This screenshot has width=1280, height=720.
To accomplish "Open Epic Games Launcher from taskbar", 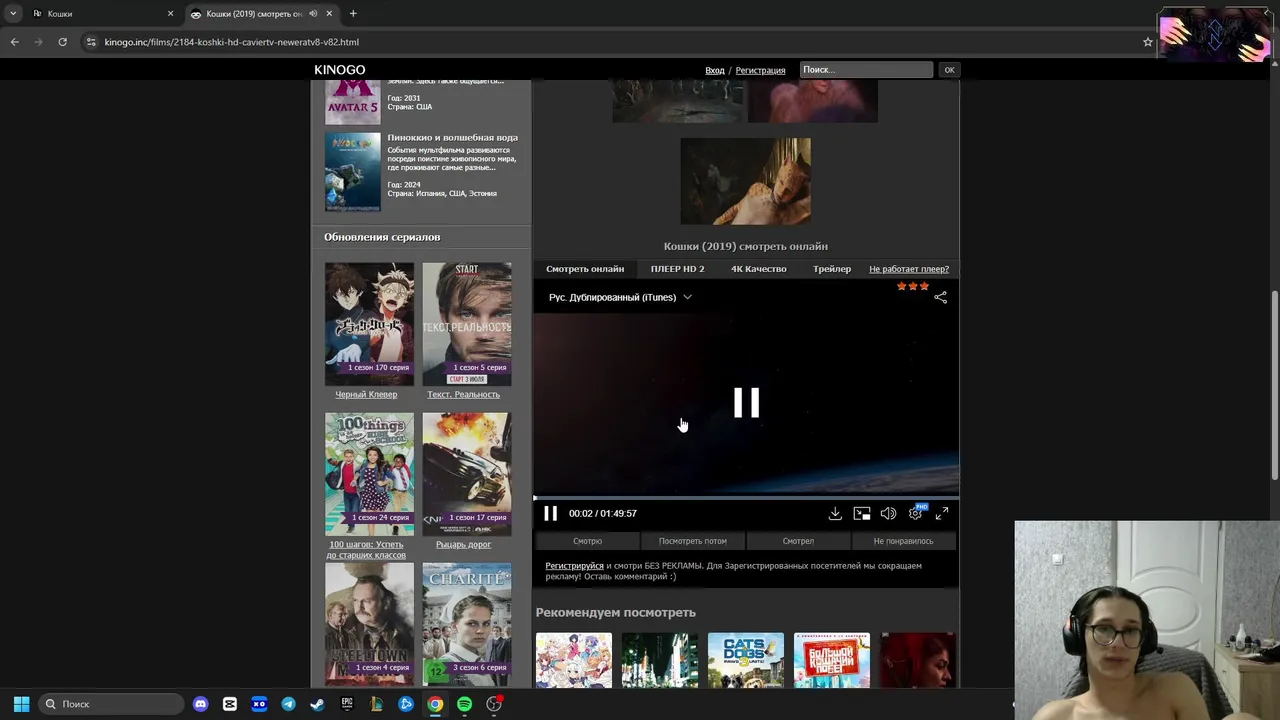I will point(347,704).
